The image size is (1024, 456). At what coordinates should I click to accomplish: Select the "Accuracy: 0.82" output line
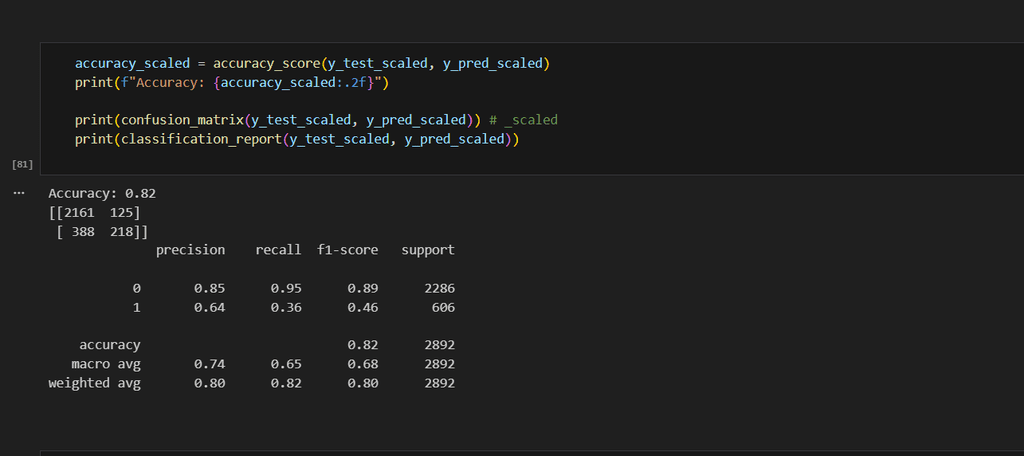tap(102, 193)
